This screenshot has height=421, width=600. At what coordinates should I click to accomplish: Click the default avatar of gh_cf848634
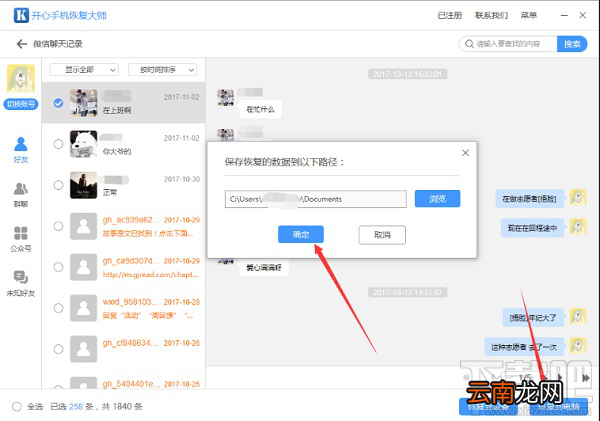coord(83,349)
